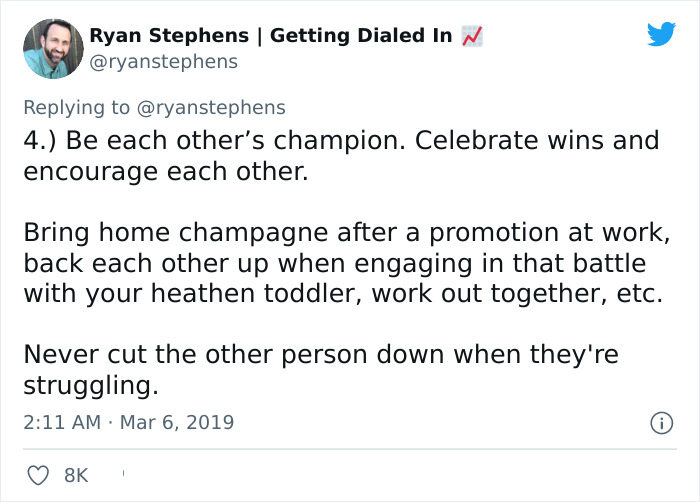Like the tweet with the heart icon
700x502 pixels.
[x=39, y=476]
